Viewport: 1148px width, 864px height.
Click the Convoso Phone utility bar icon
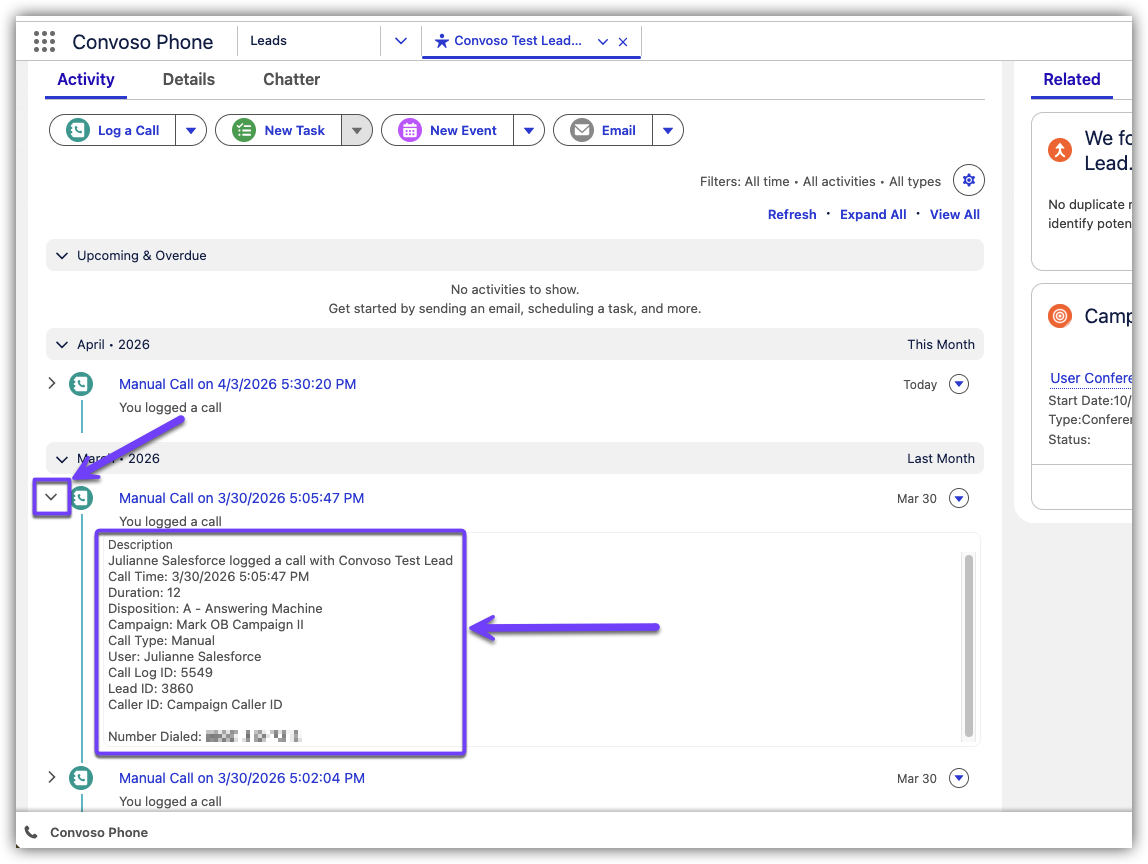point(32,832)
